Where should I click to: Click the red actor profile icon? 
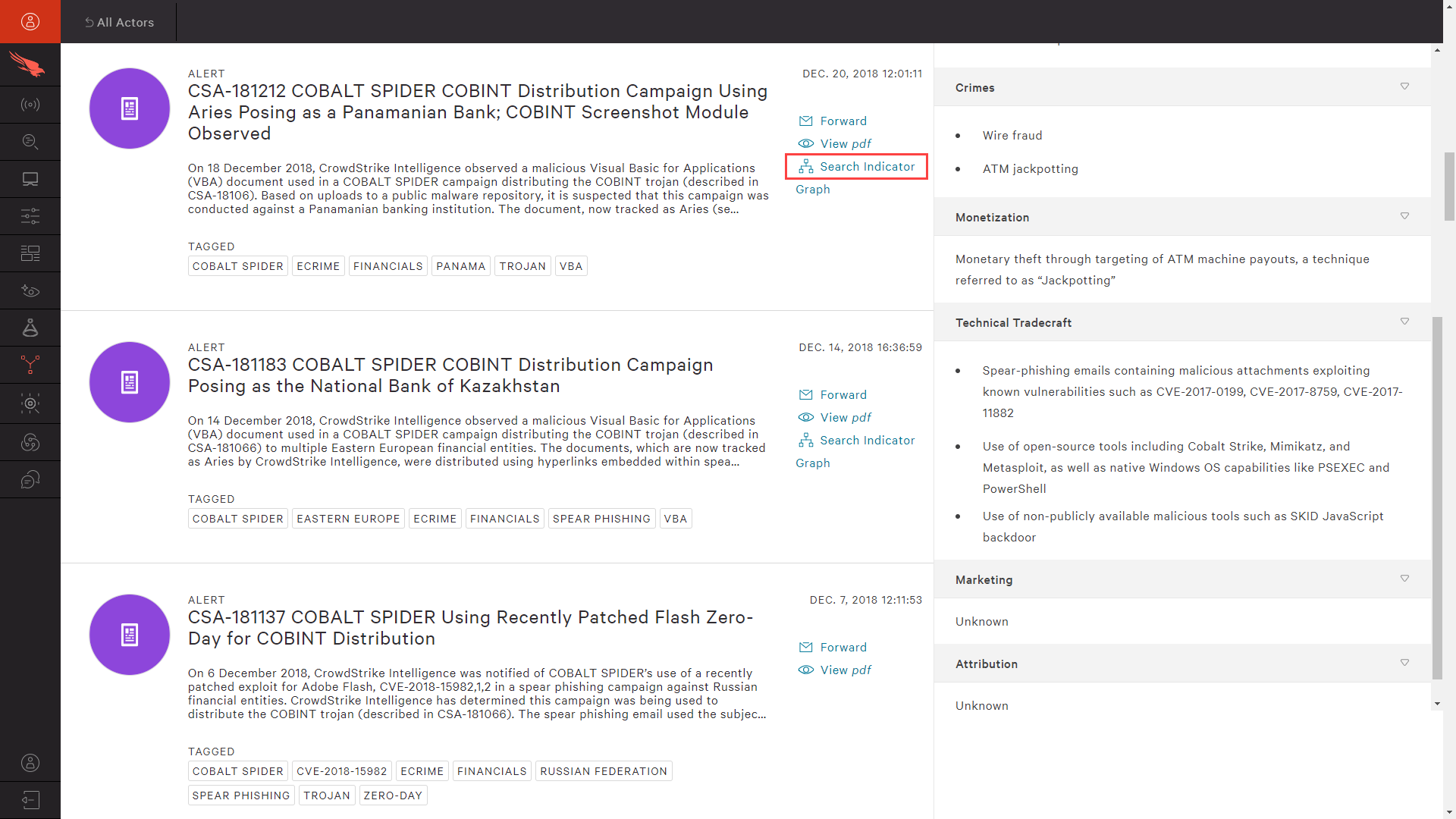point(30,21)
